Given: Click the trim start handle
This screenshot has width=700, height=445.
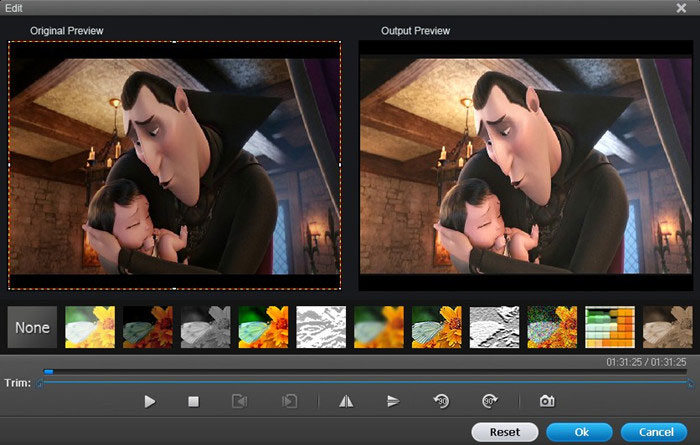Looking at the screenshot, I should pyautogui.click(x=39, y=383).
